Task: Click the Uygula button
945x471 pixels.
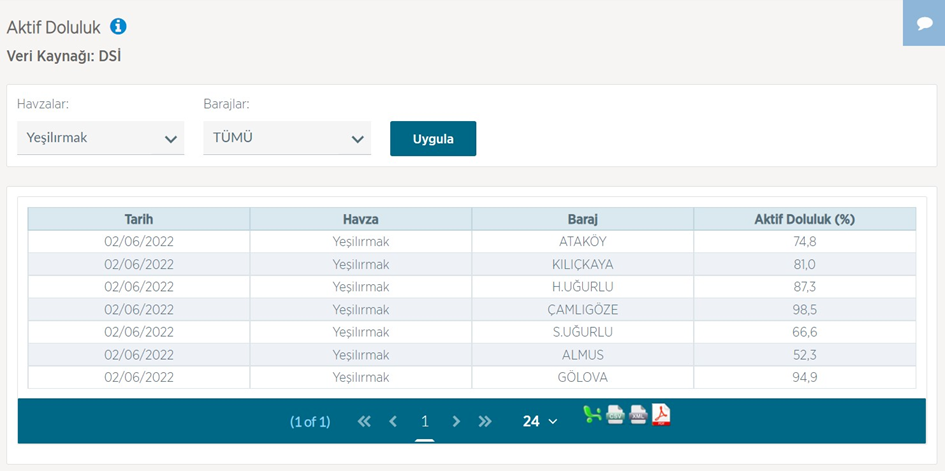Action: (x=433, y=139)
